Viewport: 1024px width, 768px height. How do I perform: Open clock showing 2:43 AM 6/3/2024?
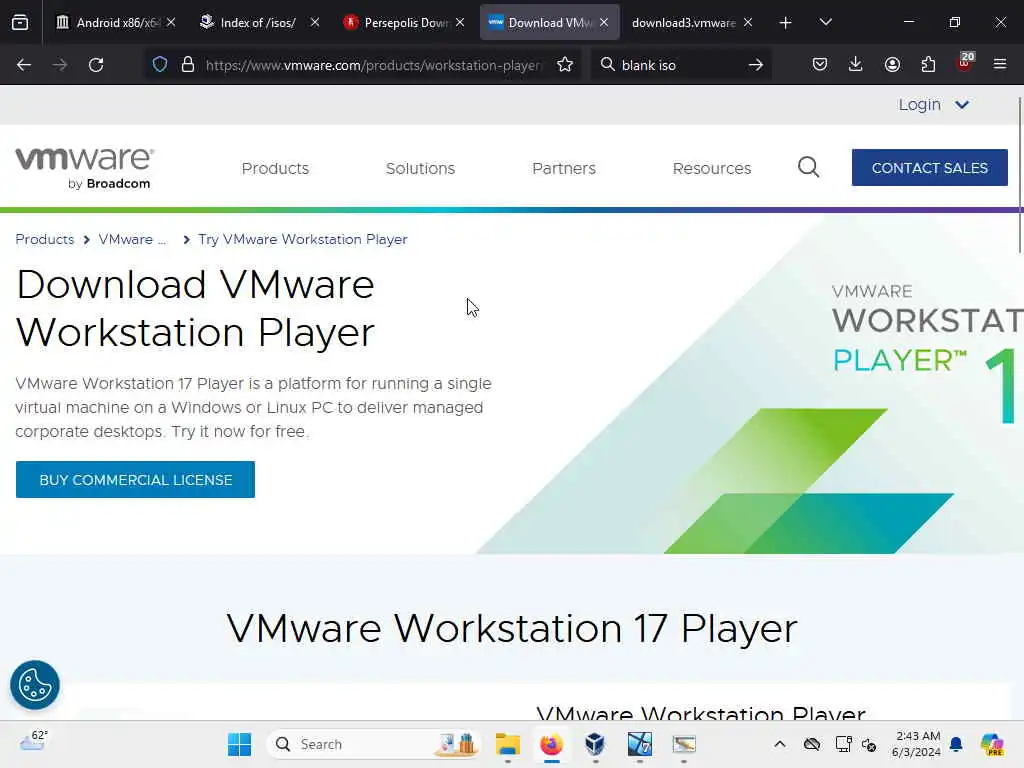[x=917, y=744]
